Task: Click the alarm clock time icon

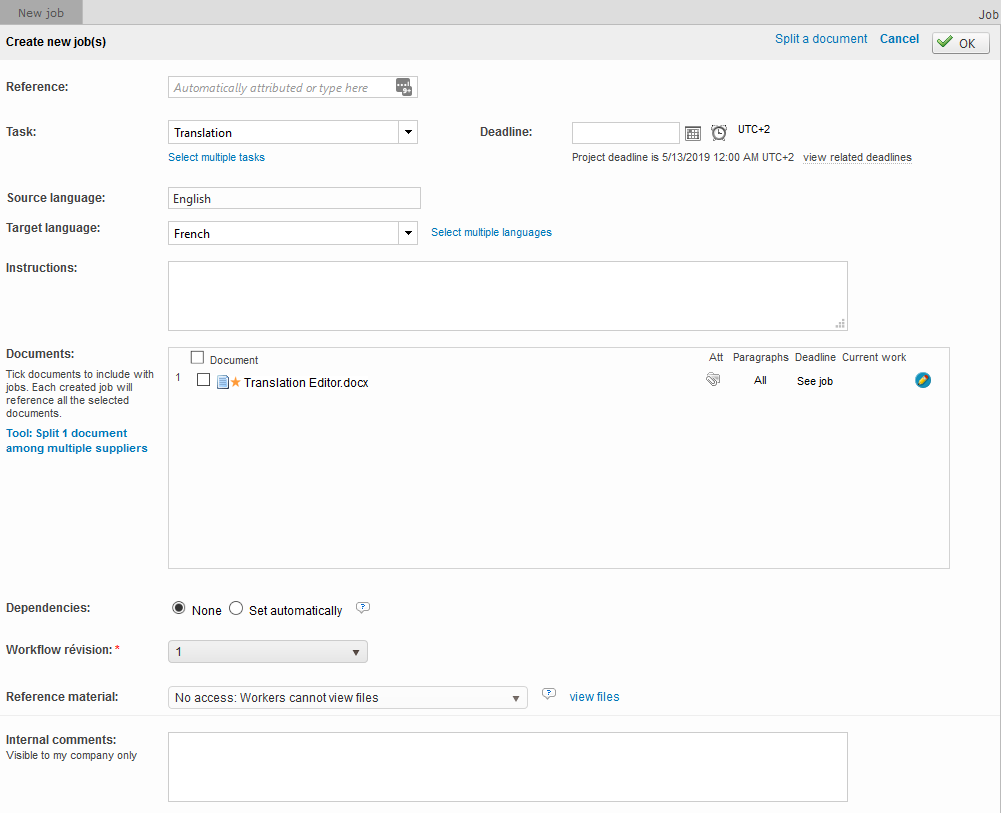Action: coord(719,133)
